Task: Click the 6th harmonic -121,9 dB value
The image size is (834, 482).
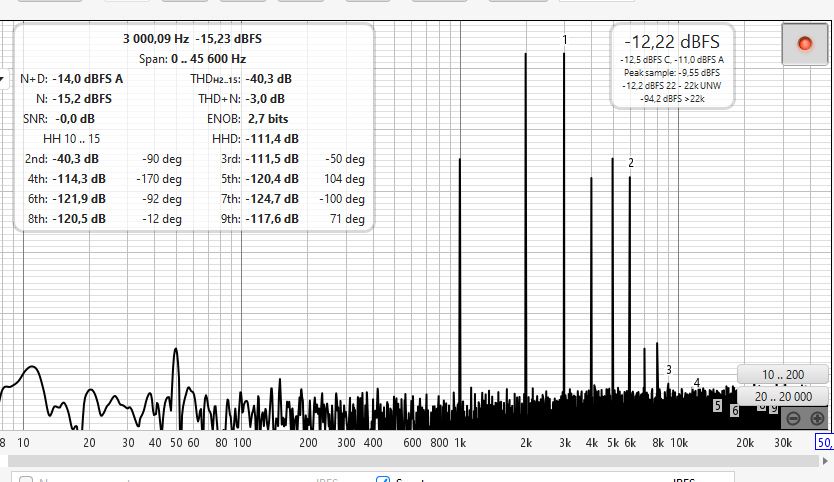Action: (x=79, y=199)
